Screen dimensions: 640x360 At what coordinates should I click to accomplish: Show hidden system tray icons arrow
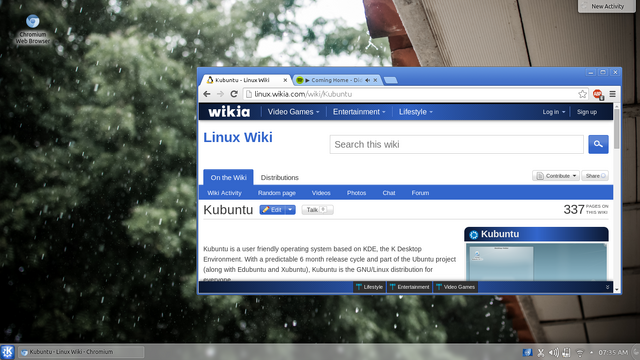coord(591,352)
